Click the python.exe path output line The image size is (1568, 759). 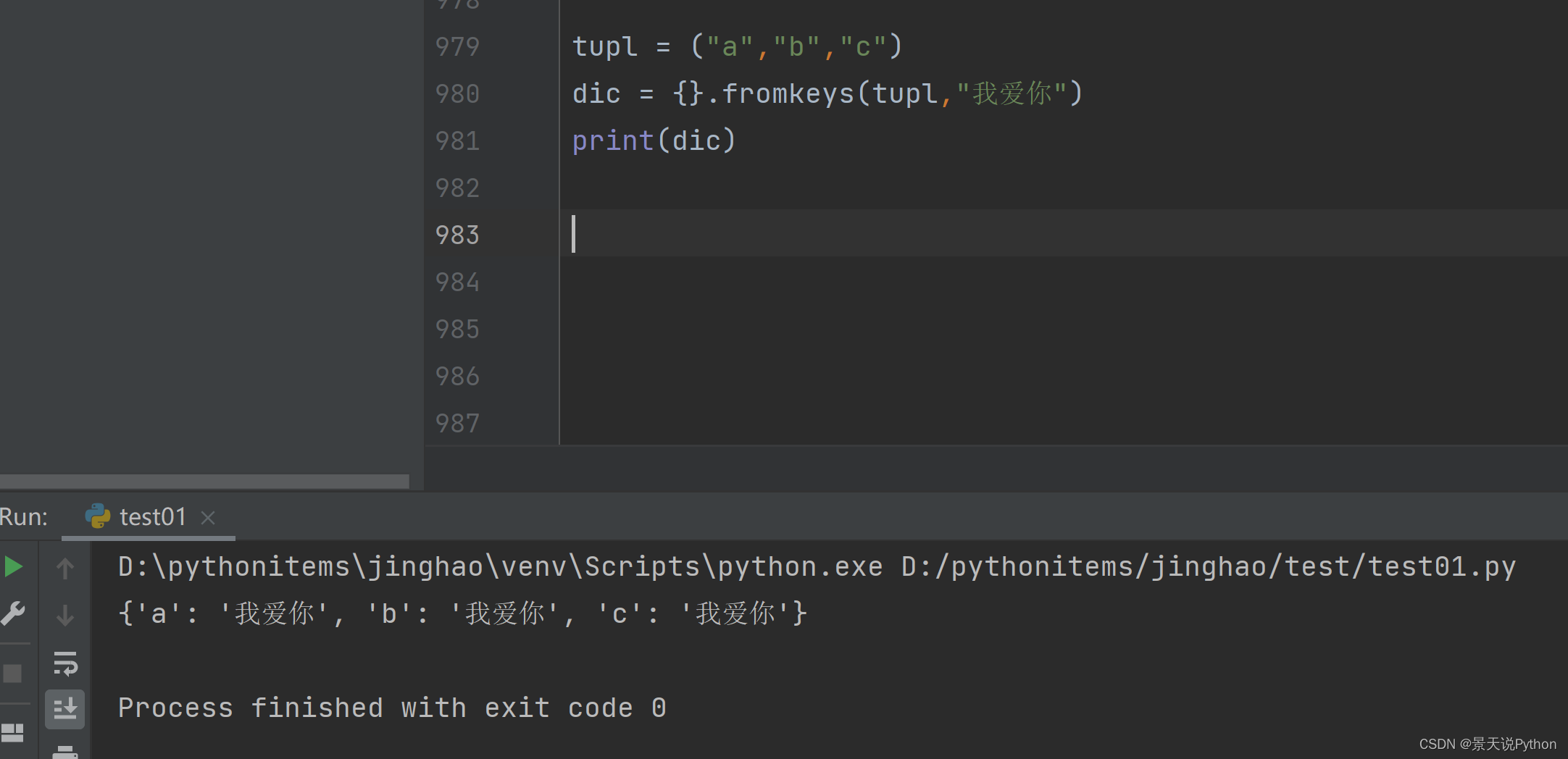tap(817, 567)
